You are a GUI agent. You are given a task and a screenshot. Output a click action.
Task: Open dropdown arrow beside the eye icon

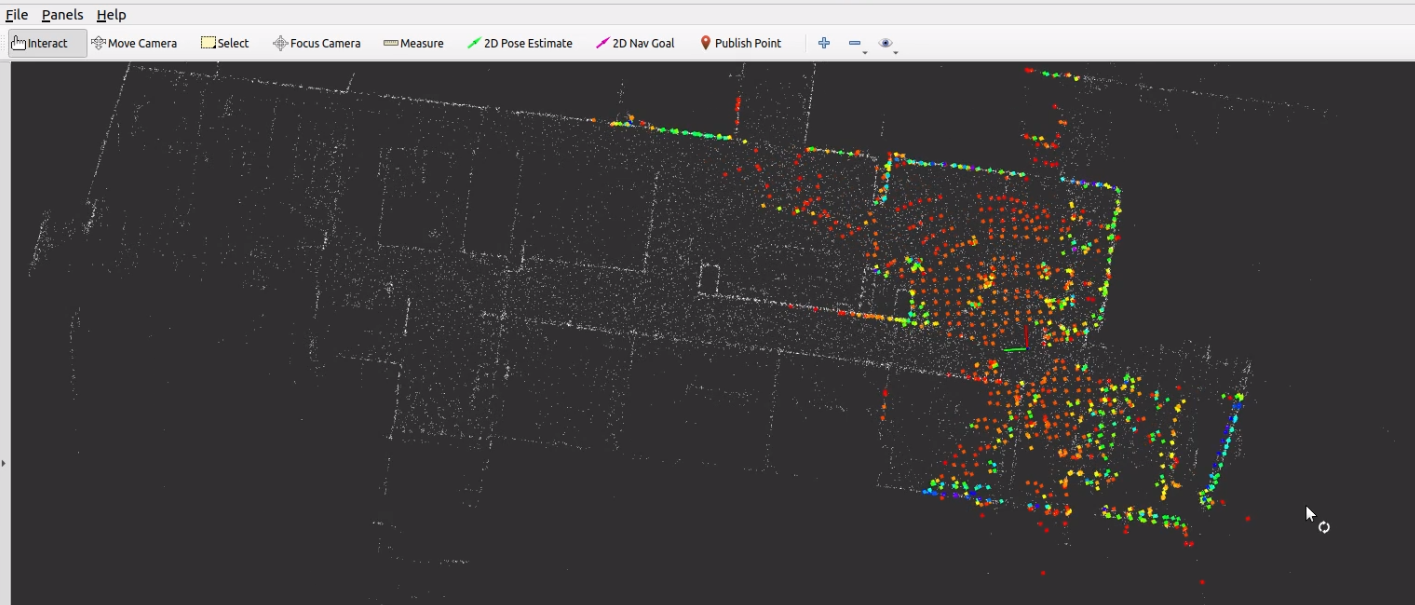pos(896,52)
